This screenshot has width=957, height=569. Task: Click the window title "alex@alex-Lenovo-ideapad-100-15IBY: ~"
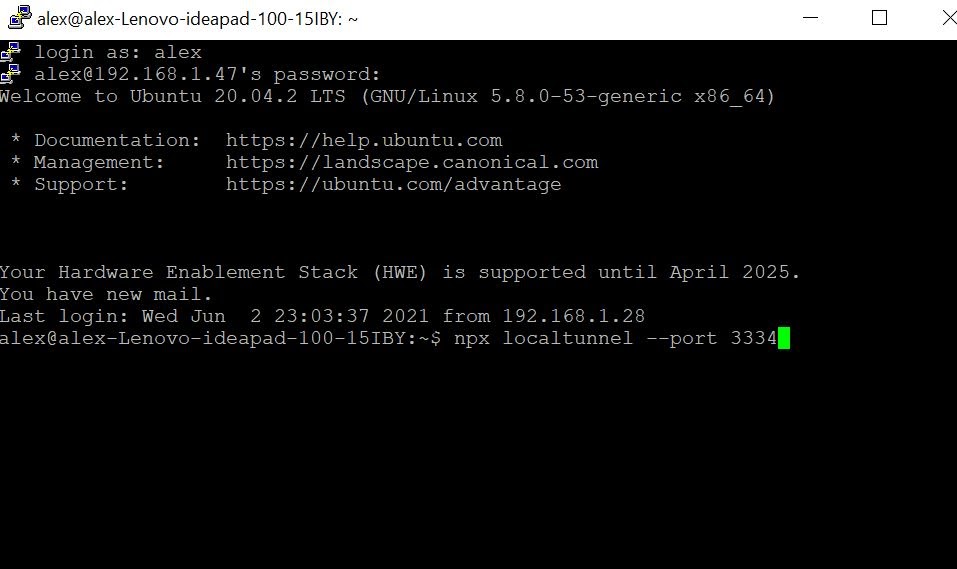197,18
